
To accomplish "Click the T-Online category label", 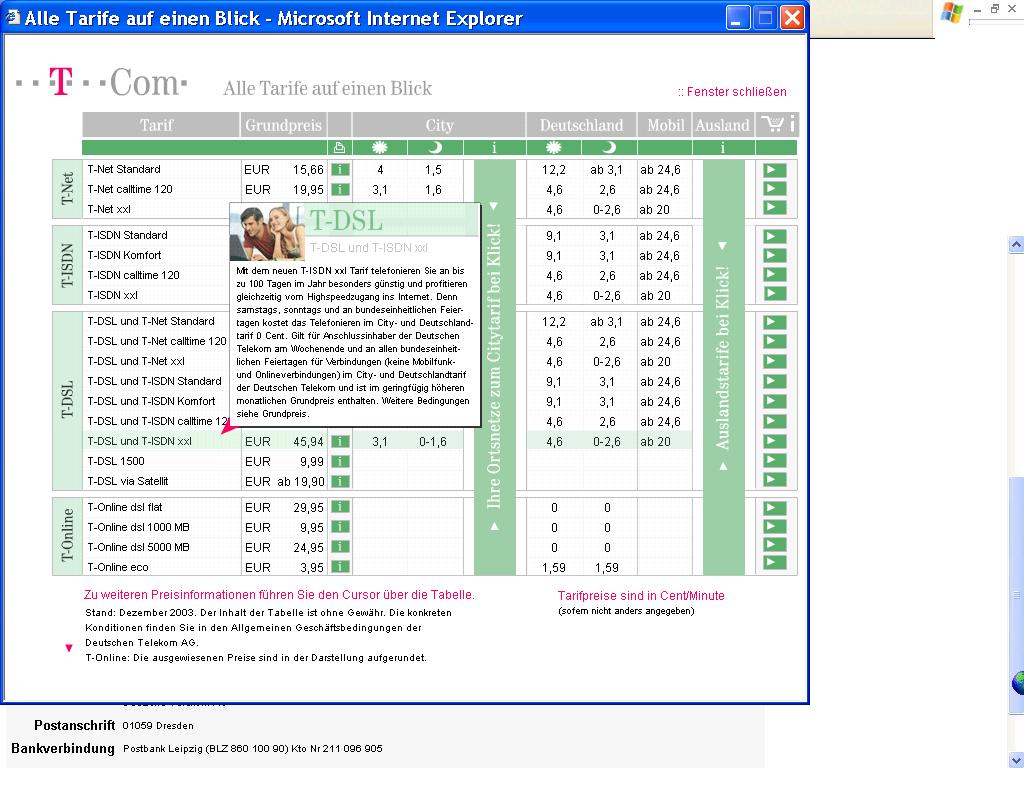I will pyautogui.click(x=67, y=536).
